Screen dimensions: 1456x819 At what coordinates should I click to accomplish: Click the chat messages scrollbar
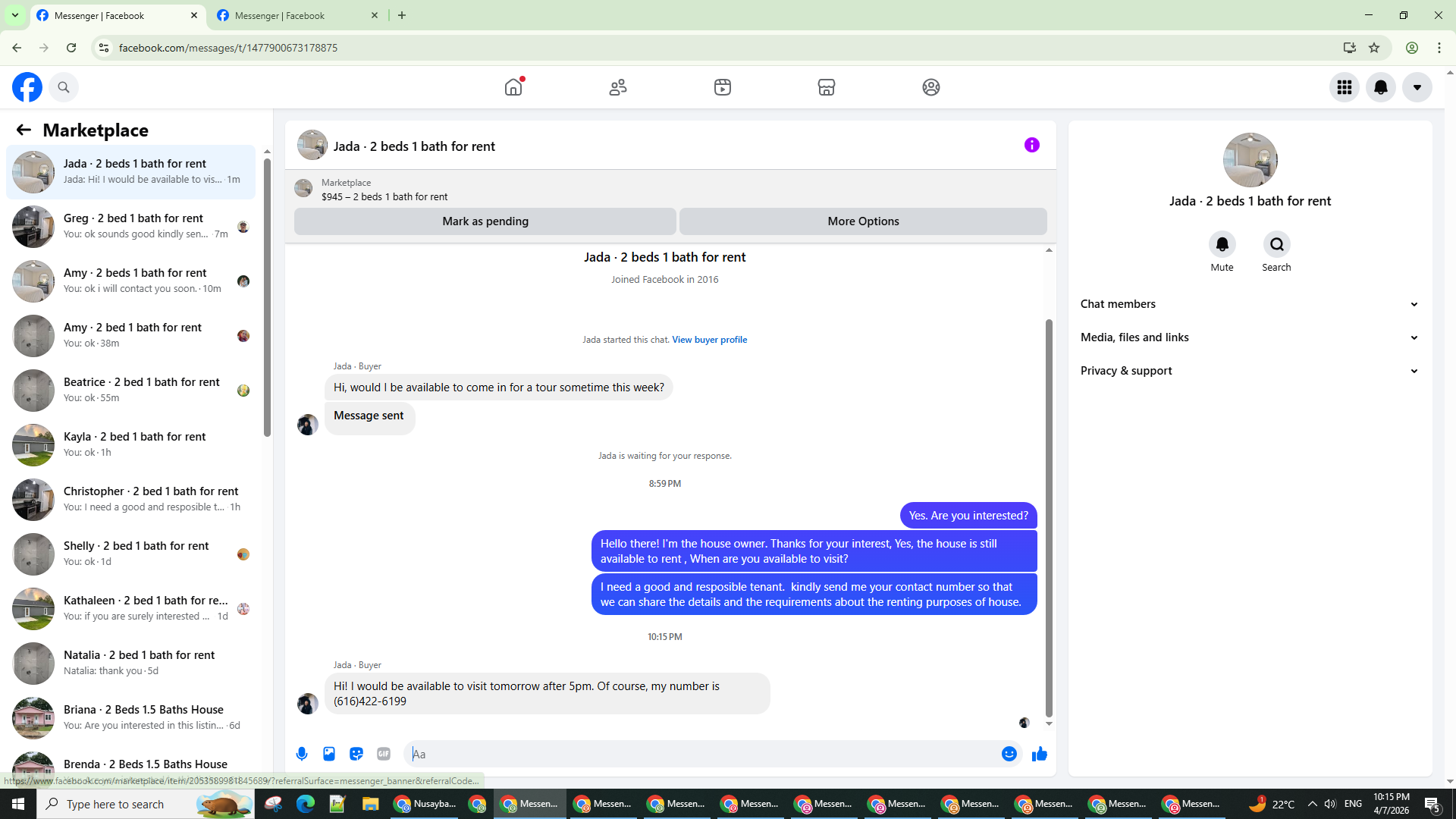point(1049,518)
